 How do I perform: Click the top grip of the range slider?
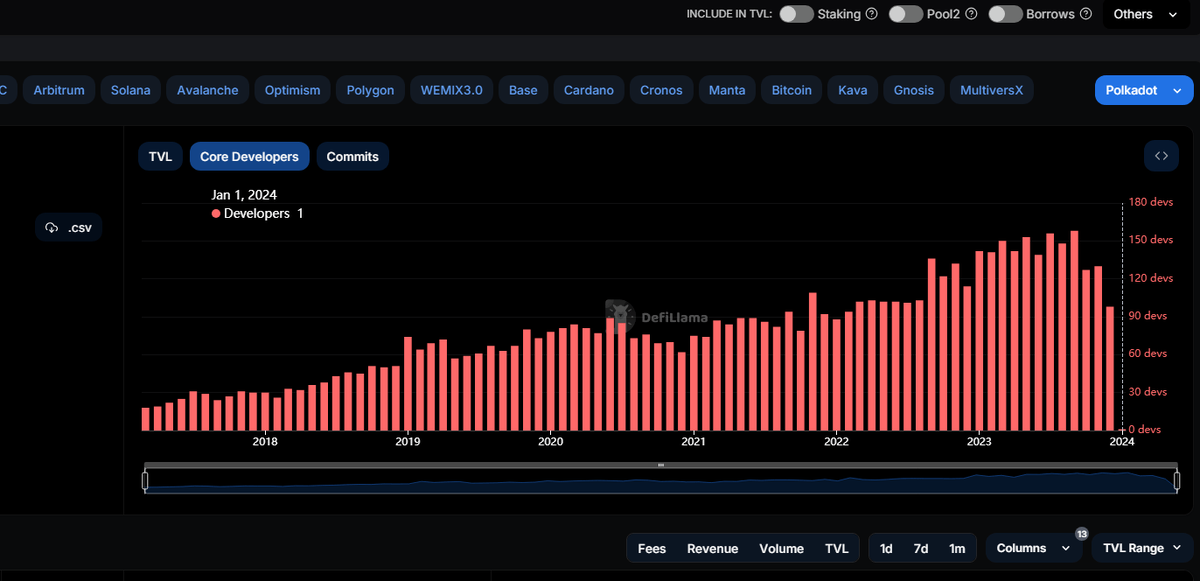pos(661,465)
